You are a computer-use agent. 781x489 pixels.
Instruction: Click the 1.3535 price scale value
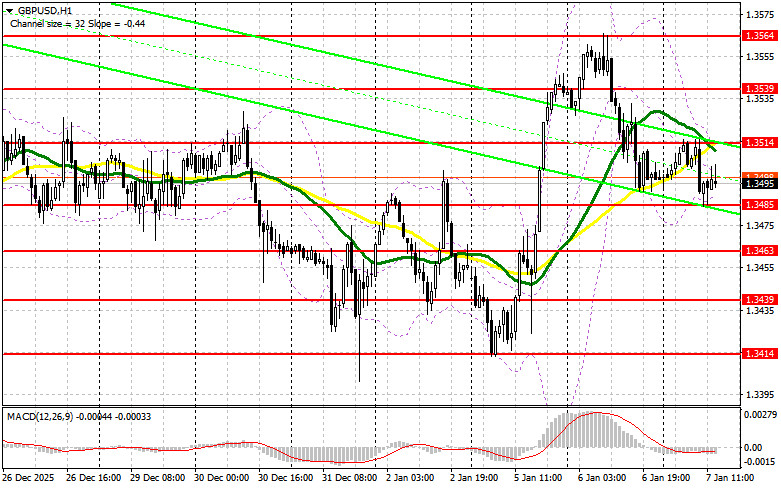click(760, 99)
